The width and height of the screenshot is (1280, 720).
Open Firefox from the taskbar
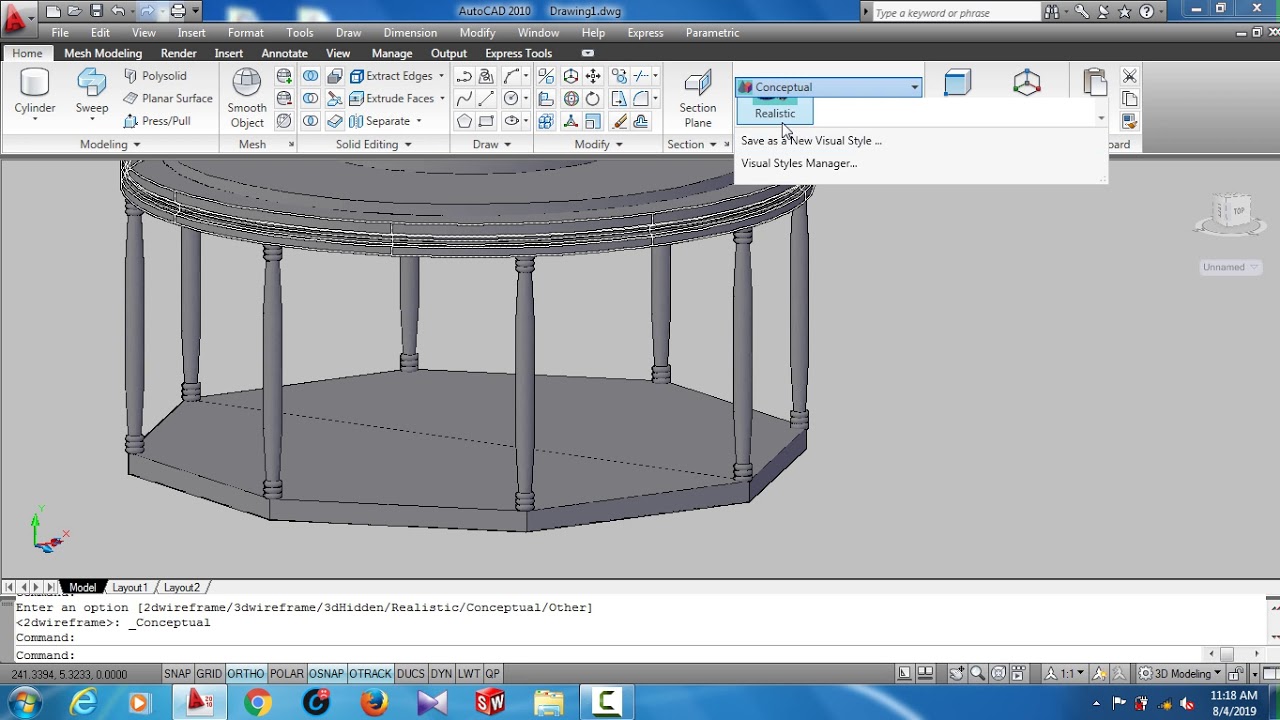point(374,703)
